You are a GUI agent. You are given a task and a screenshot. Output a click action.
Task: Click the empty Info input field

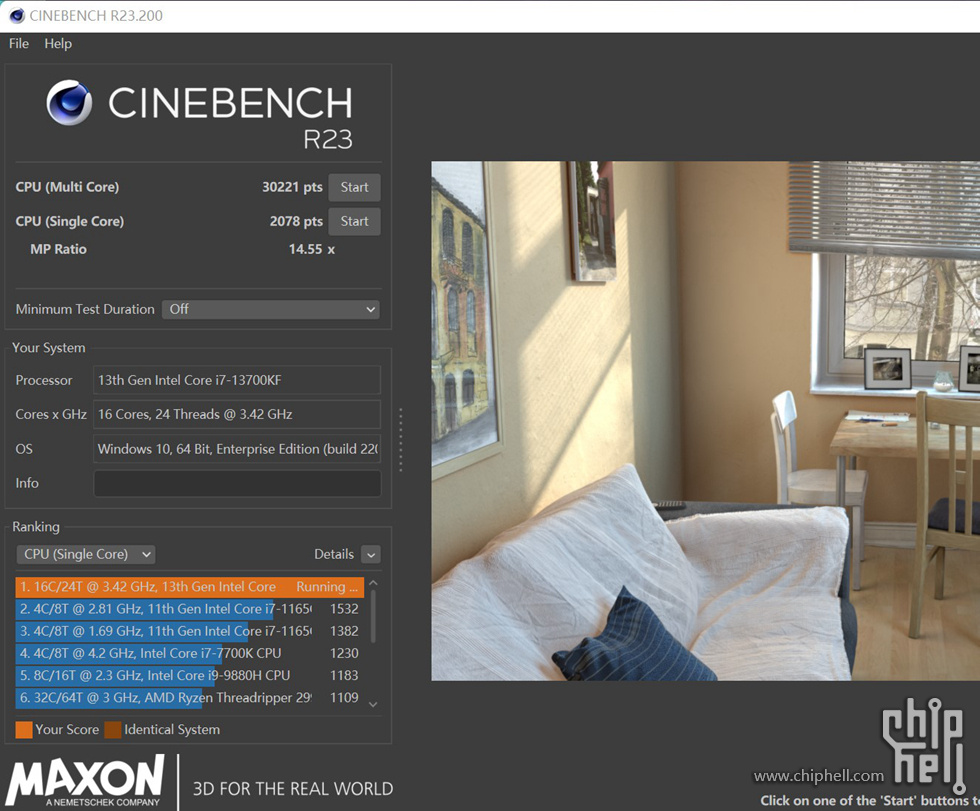tap(237, 483)
